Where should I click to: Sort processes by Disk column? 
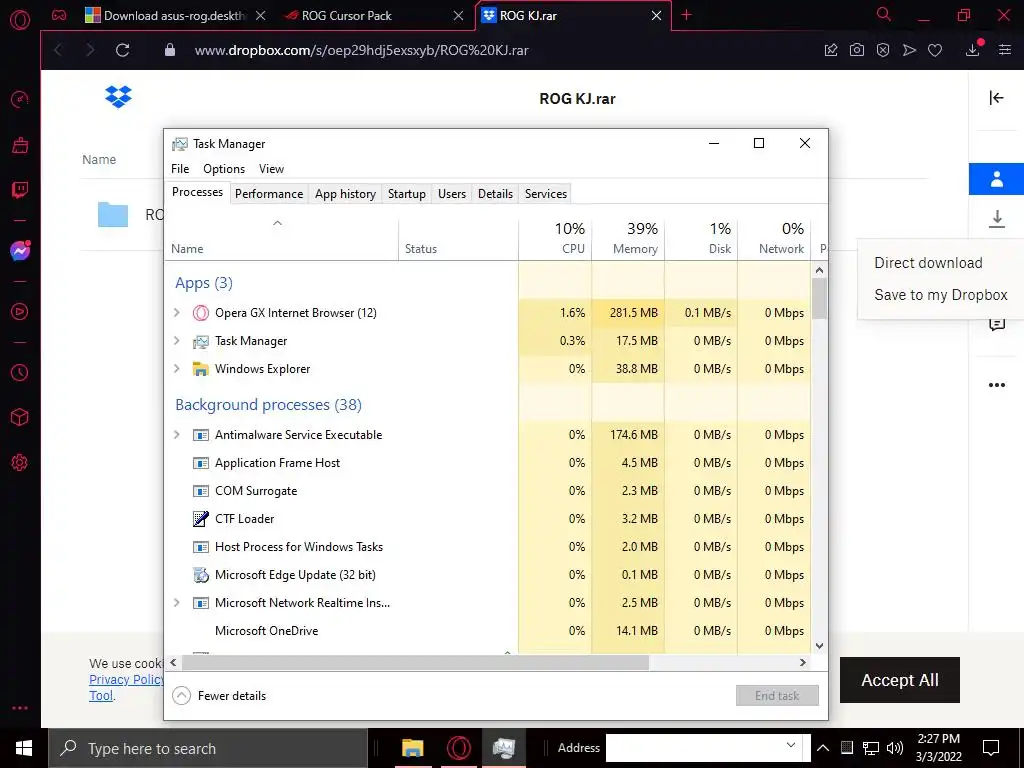tap(701, 238)
